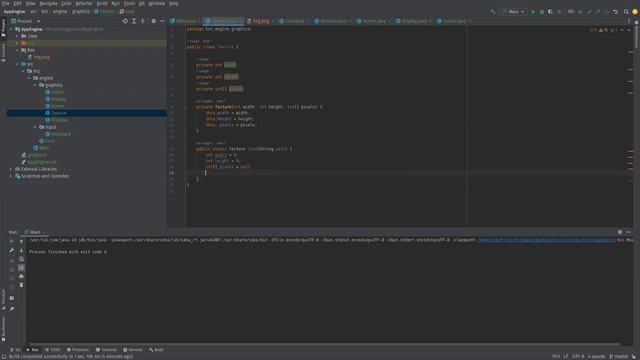
Task: Click the rollback undo icon in toolbar
Action: point(616,12)
